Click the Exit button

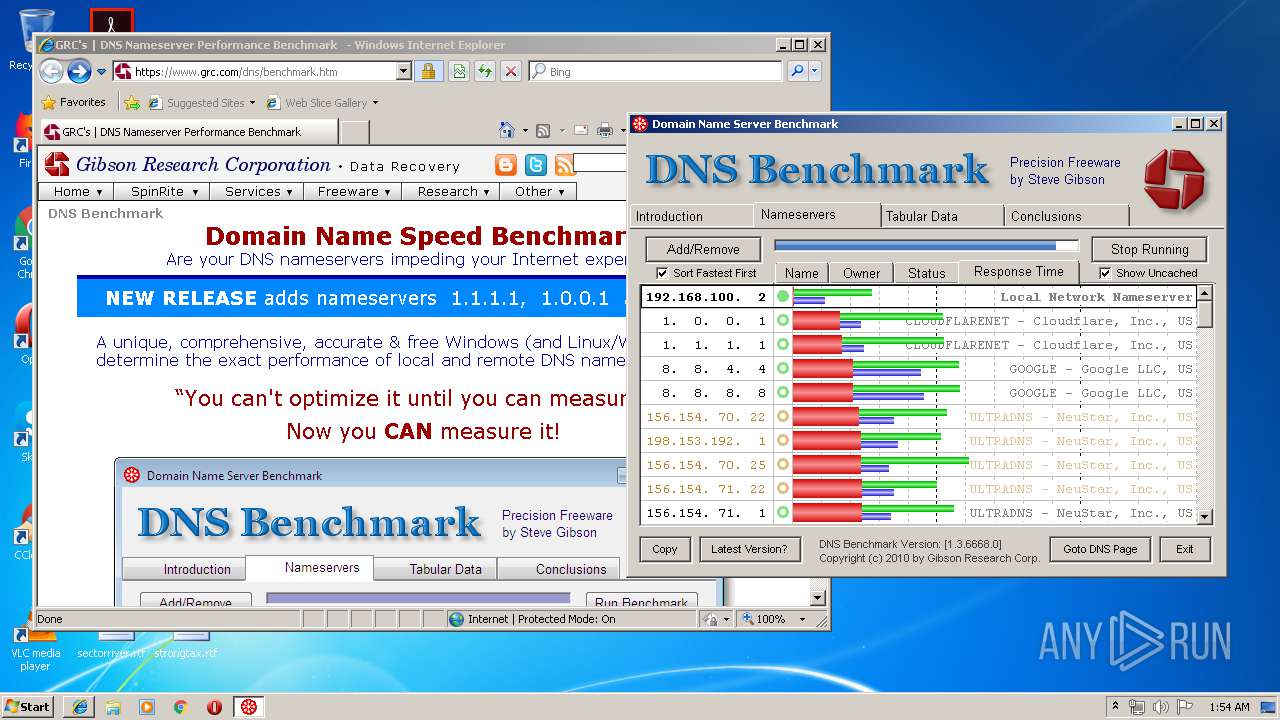point(1185,549)
